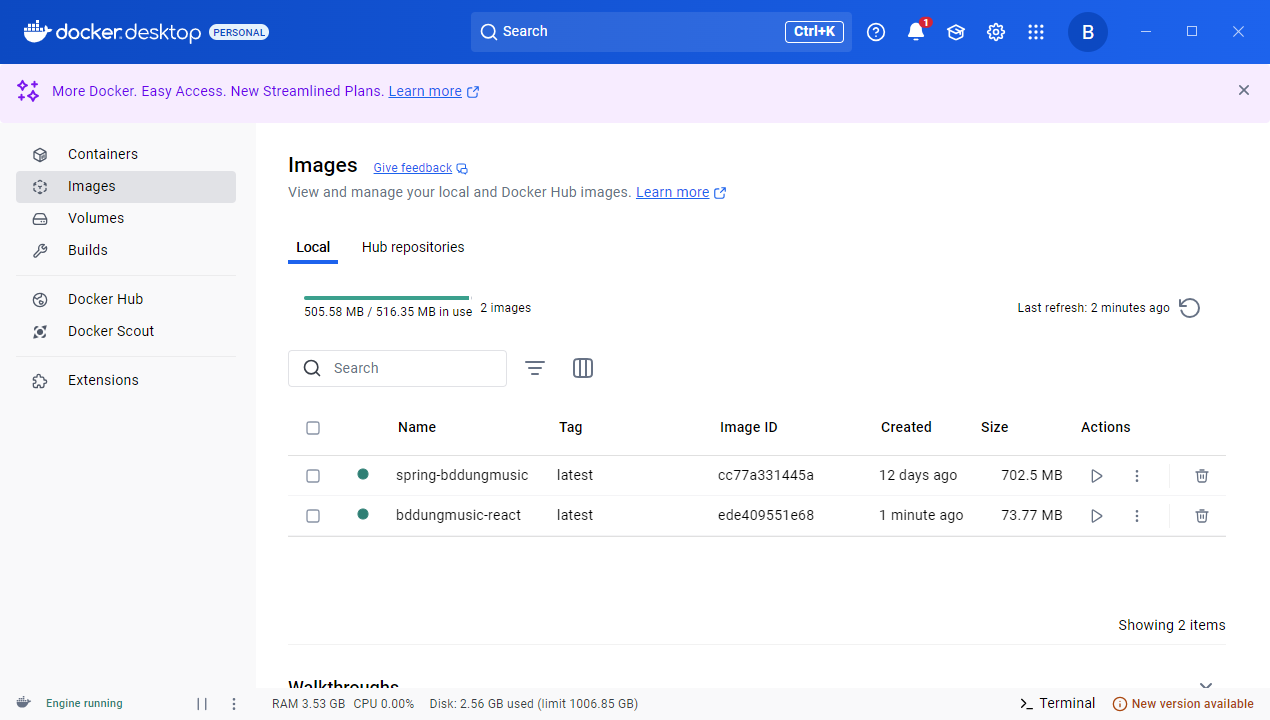Viewport: 1270px width, 720px height.
Task: Open the account avatar B
Action: (x=1088, y=32)
